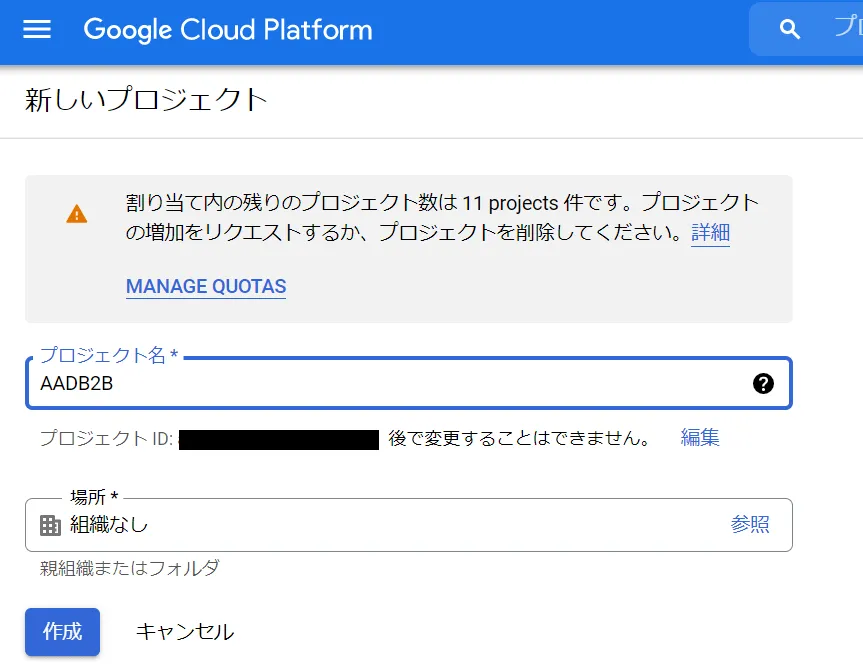Click the project name help question mark
The width and height of the screenshot is (863, 670).
click(763, 384)
